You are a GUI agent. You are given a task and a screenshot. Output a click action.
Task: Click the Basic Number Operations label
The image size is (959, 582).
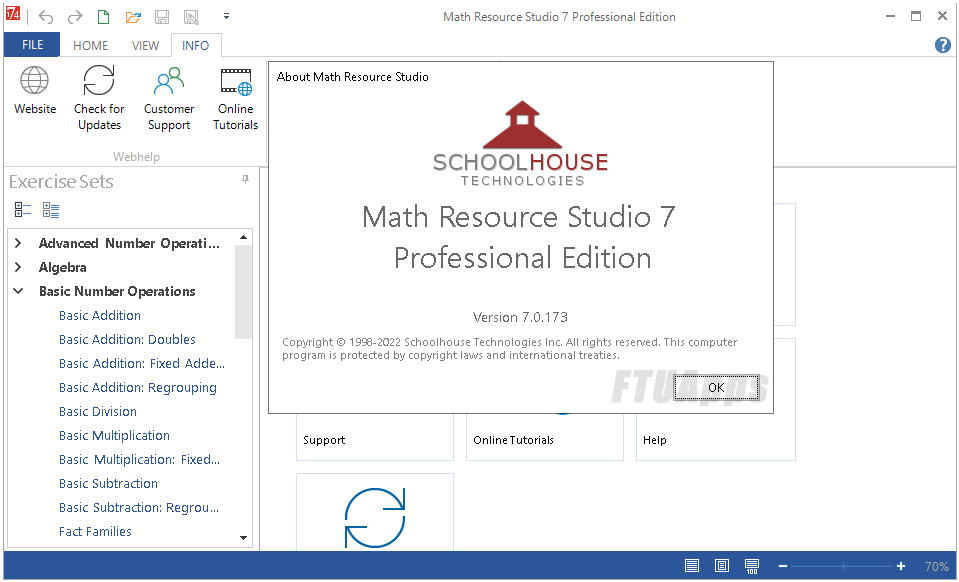point(117,291)
